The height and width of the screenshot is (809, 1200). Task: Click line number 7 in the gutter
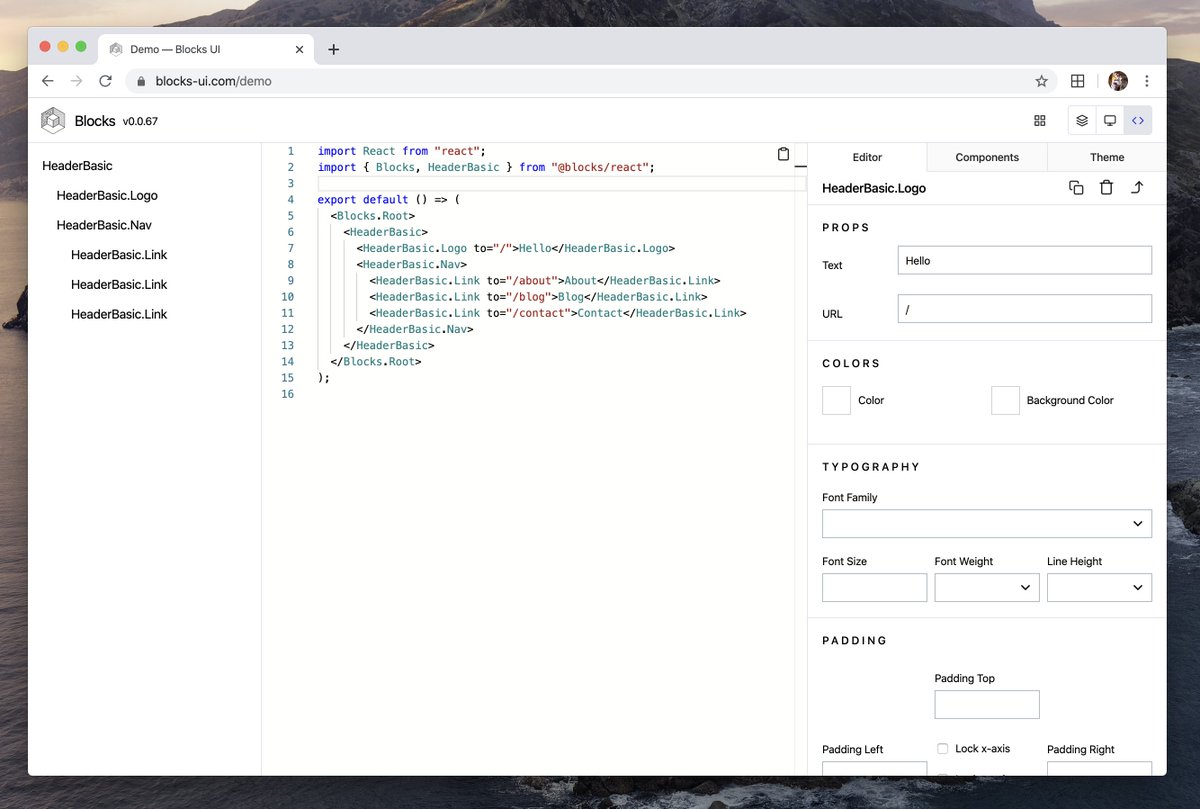[290, 248]
